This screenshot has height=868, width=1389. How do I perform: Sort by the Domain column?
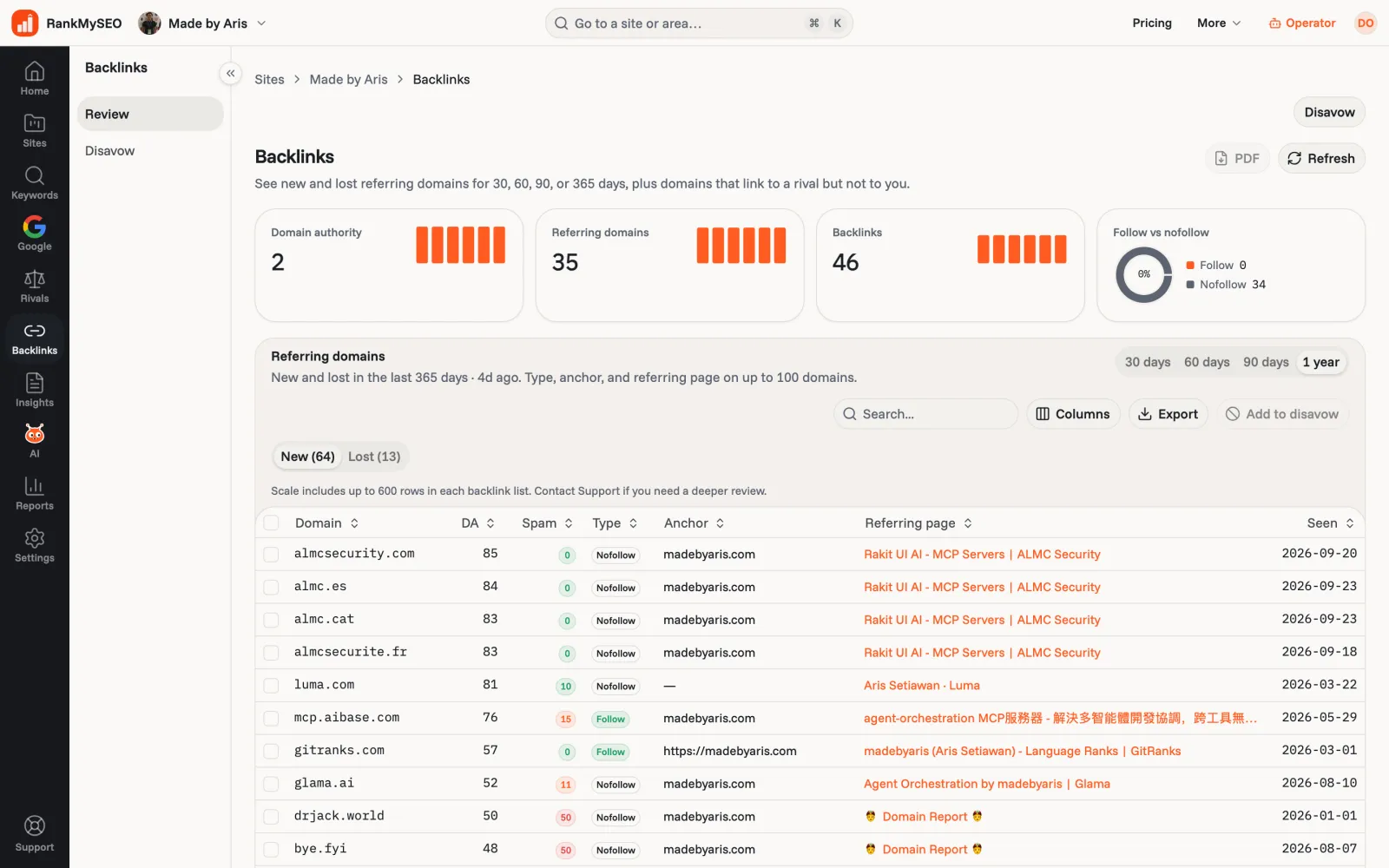[327, 523]
